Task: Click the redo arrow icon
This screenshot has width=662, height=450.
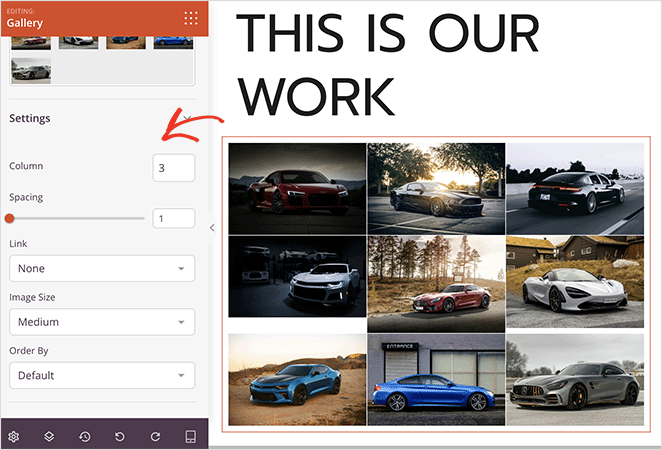Action: point(155,437)
